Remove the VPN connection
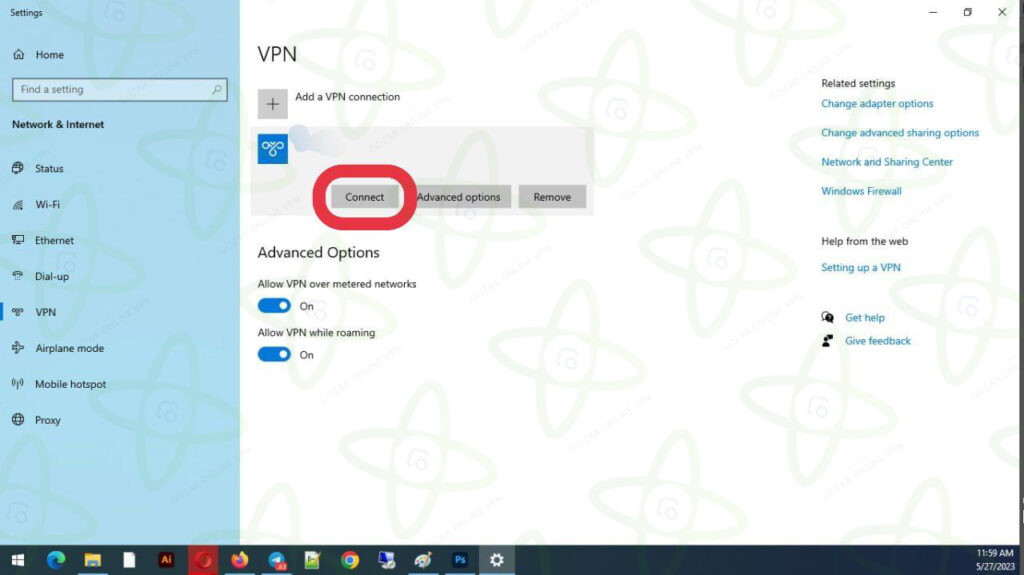The width and height of the screenshot is (1024, 575). [552, 197]
